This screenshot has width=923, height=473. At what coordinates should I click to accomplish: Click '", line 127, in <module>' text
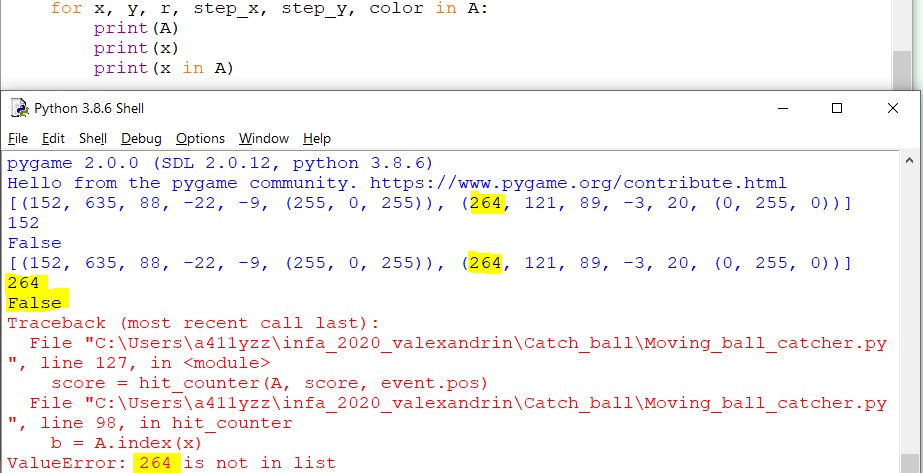coord(139,363)
